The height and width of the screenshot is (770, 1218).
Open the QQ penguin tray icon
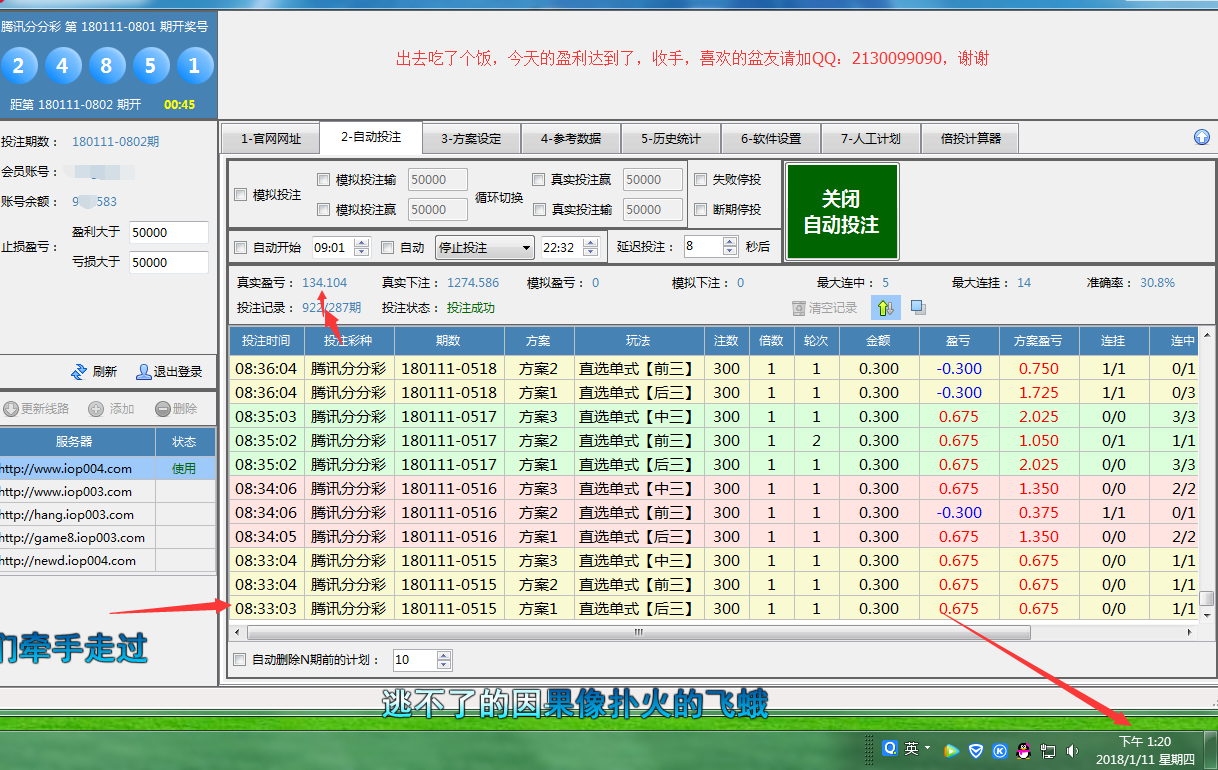click(1023, 750)
